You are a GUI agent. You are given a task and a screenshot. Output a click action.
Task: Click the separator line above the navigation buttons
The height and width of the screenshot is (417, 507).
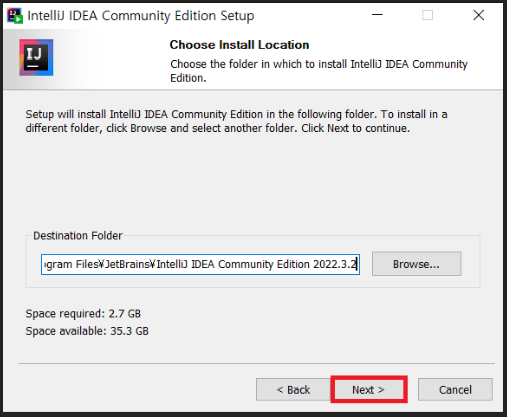257,363
